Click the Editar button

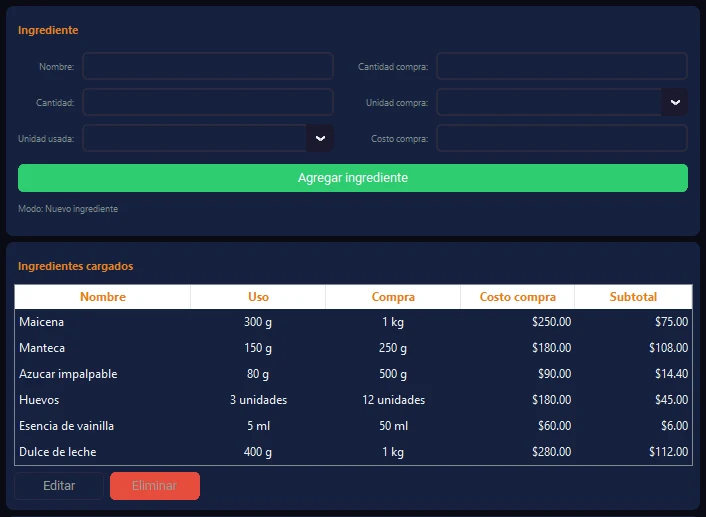pyautogui.click(x=59, y=486)
